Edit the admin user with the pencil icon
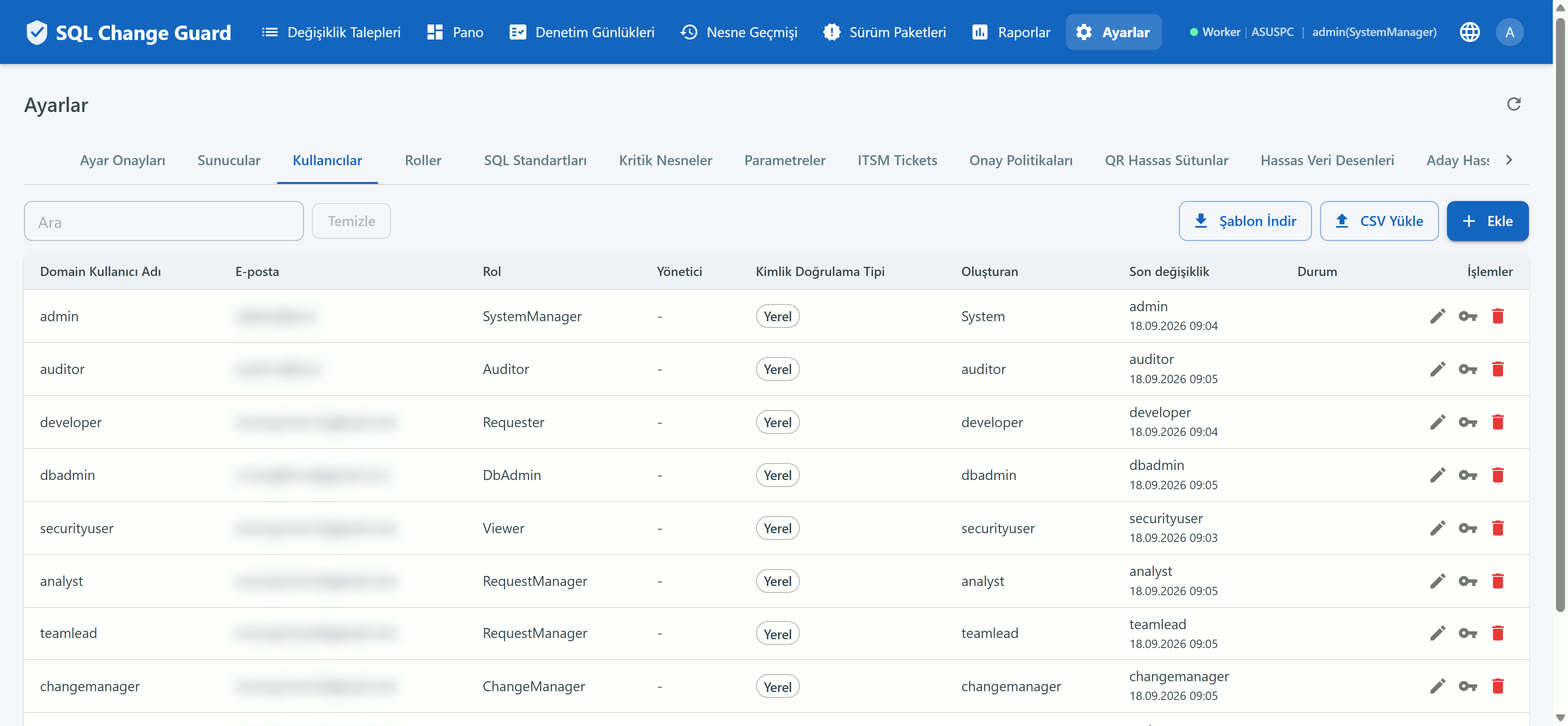This screenshot has height=726, width=1568. 1438,316
